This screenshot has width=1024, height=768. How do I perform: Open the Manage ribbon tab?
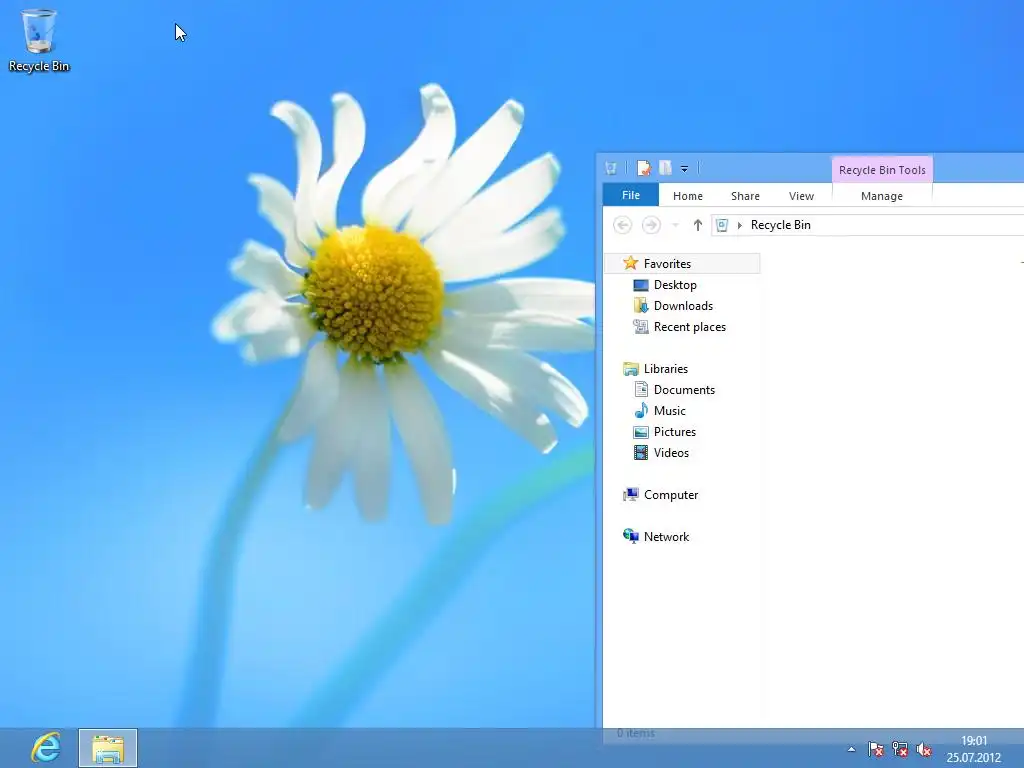882,196
